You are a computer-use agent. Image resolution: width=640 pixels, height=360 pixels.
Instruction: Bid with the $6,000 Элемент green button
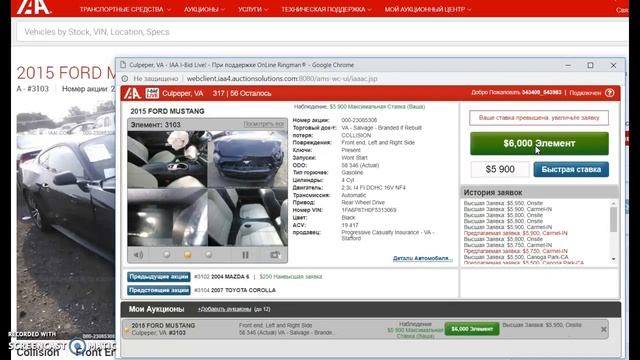539,143
